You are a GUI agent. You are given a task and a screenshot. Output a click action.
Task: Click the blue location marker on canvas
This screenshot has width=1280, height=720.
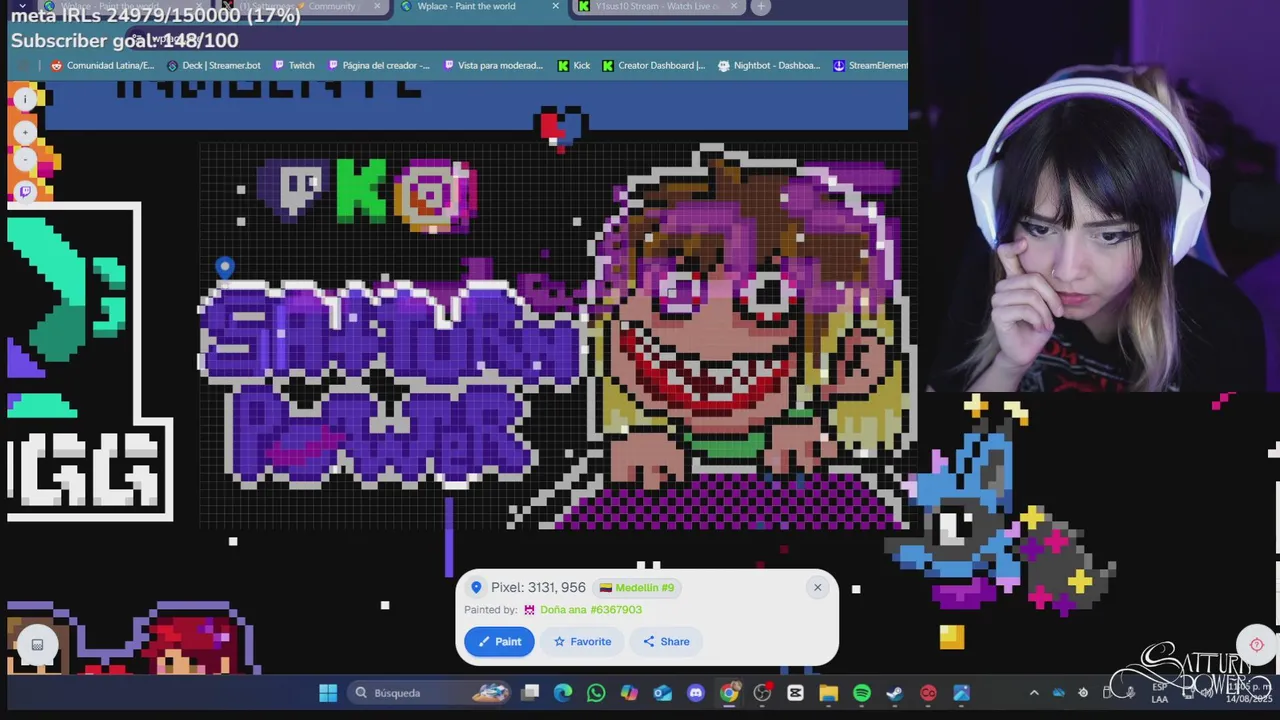click(x=225, y=267)
